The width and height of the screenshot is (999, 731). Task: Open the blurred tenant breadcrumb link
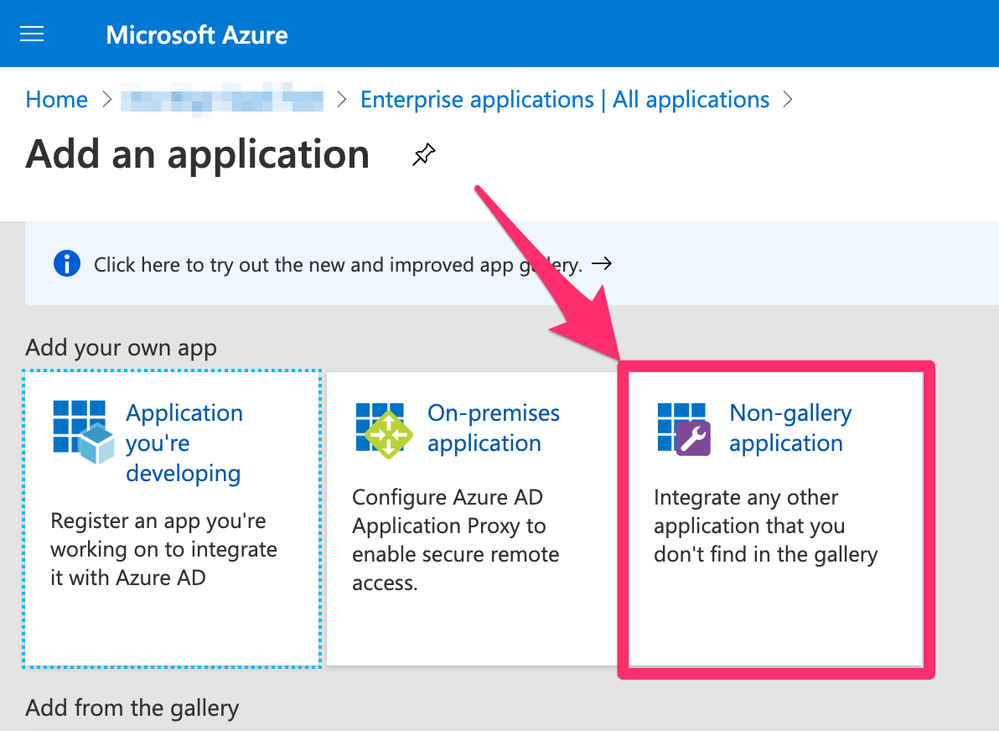coord(222,99)
